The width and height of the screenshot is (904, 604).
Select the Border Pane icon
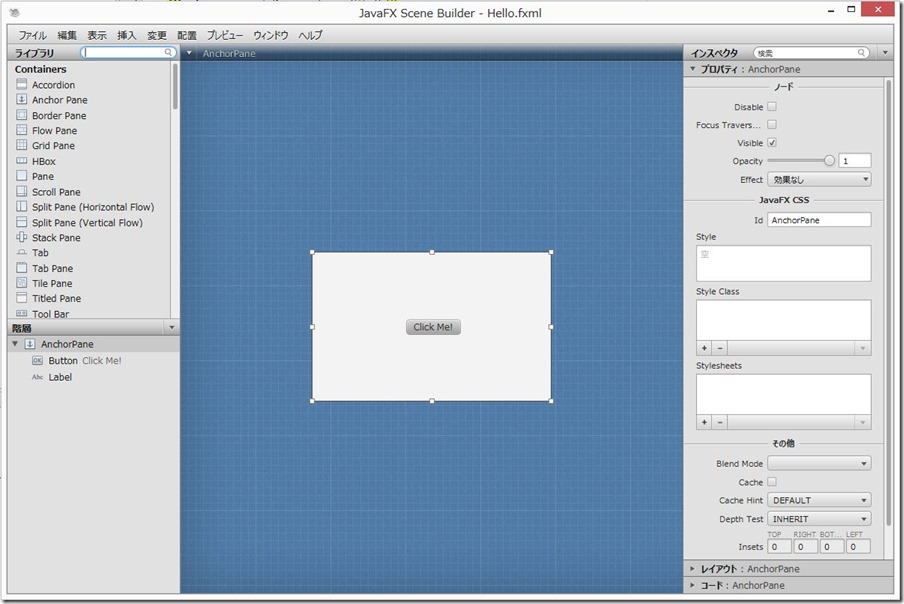[x=22, y=115]
